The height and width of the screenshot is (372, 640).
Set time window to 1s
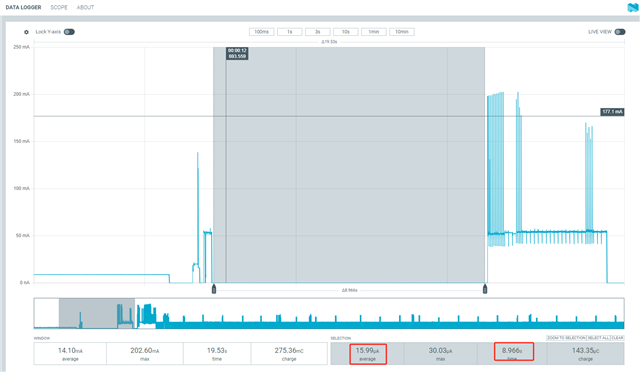pyautogui.click(x=290, y=32)
